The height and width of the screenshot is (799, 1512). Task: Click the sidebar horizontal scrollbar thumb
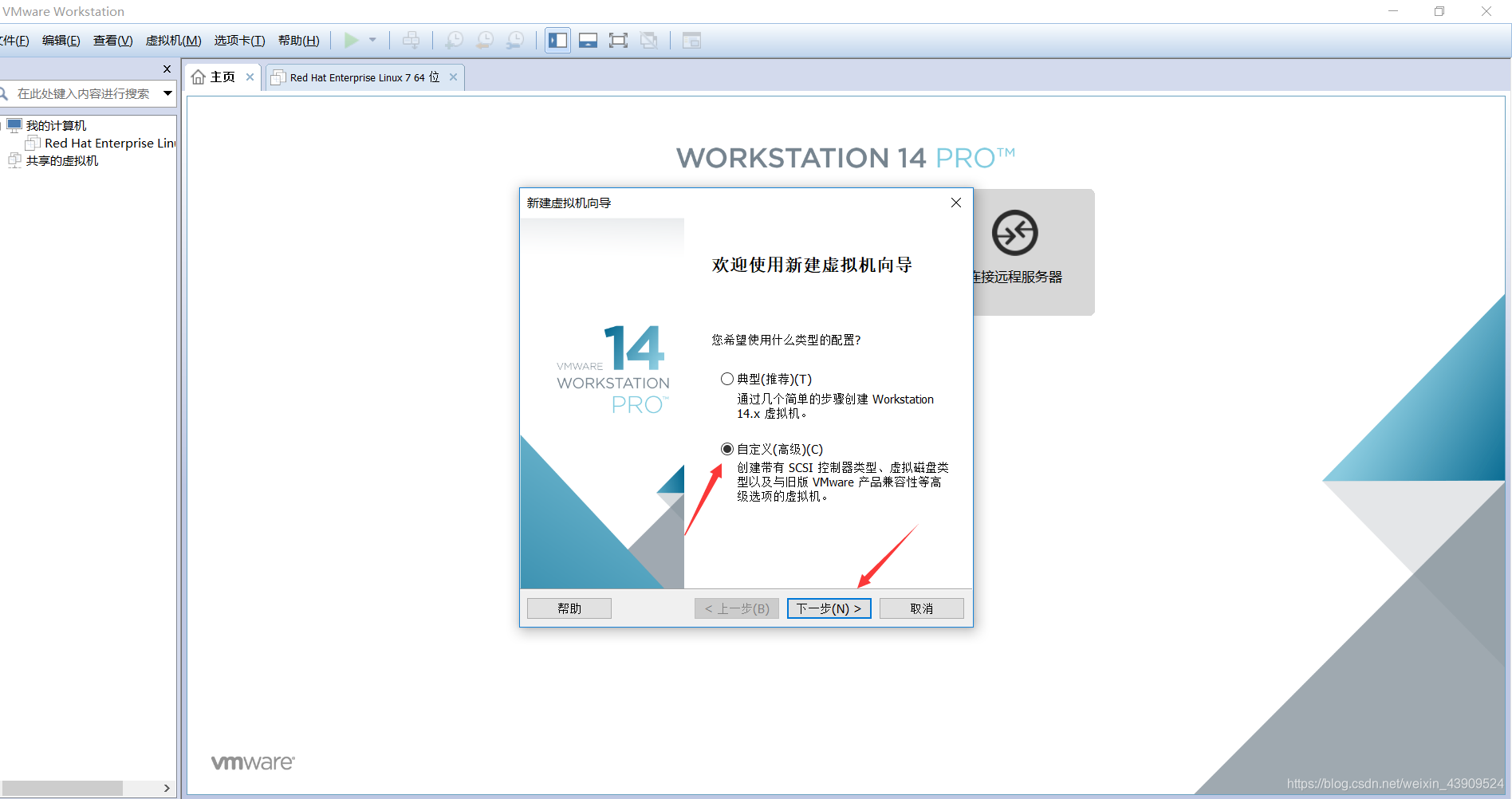62,788
